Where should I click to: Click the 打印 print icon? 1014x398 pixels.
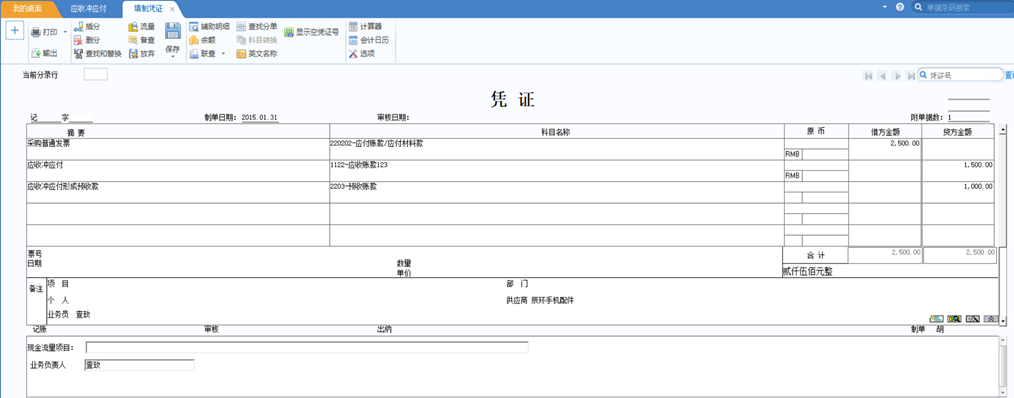coord(36,32)
